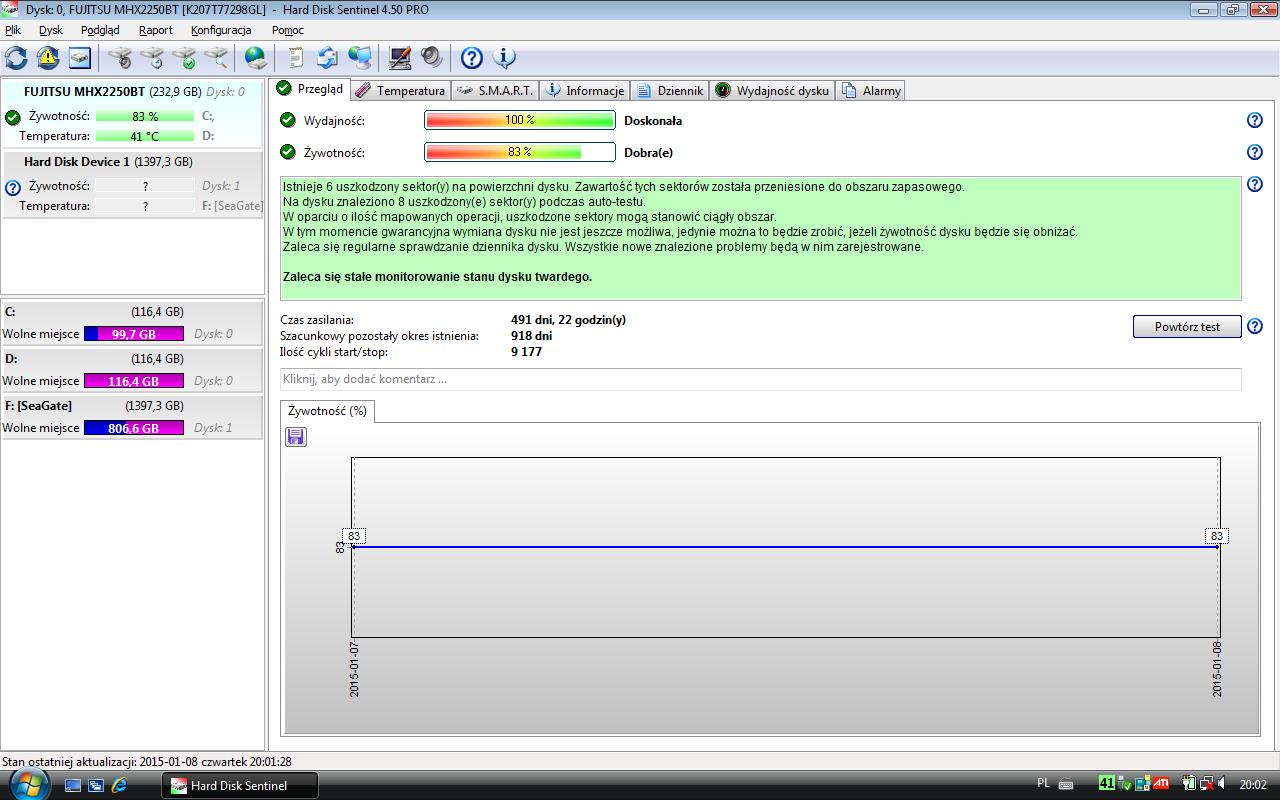
Task: Click the PL language indicator in taskbar
Action: point(1044,784)
